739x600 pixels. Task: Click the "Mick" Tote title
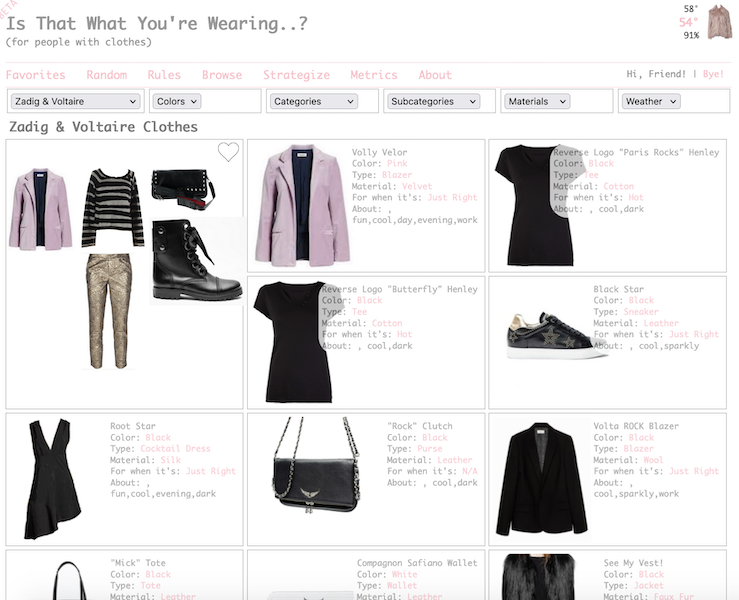138,563
